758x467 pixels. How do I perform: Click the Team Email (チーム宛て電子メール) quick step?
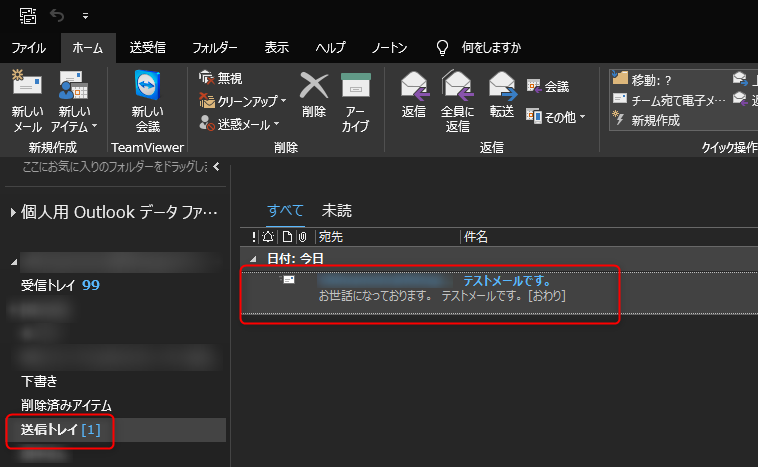(x=669, y=100)
